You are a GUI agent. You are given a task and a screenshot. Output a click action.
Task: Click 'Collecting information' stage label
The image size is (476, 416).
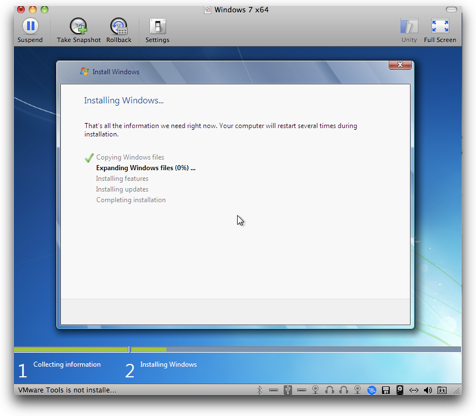67,364
